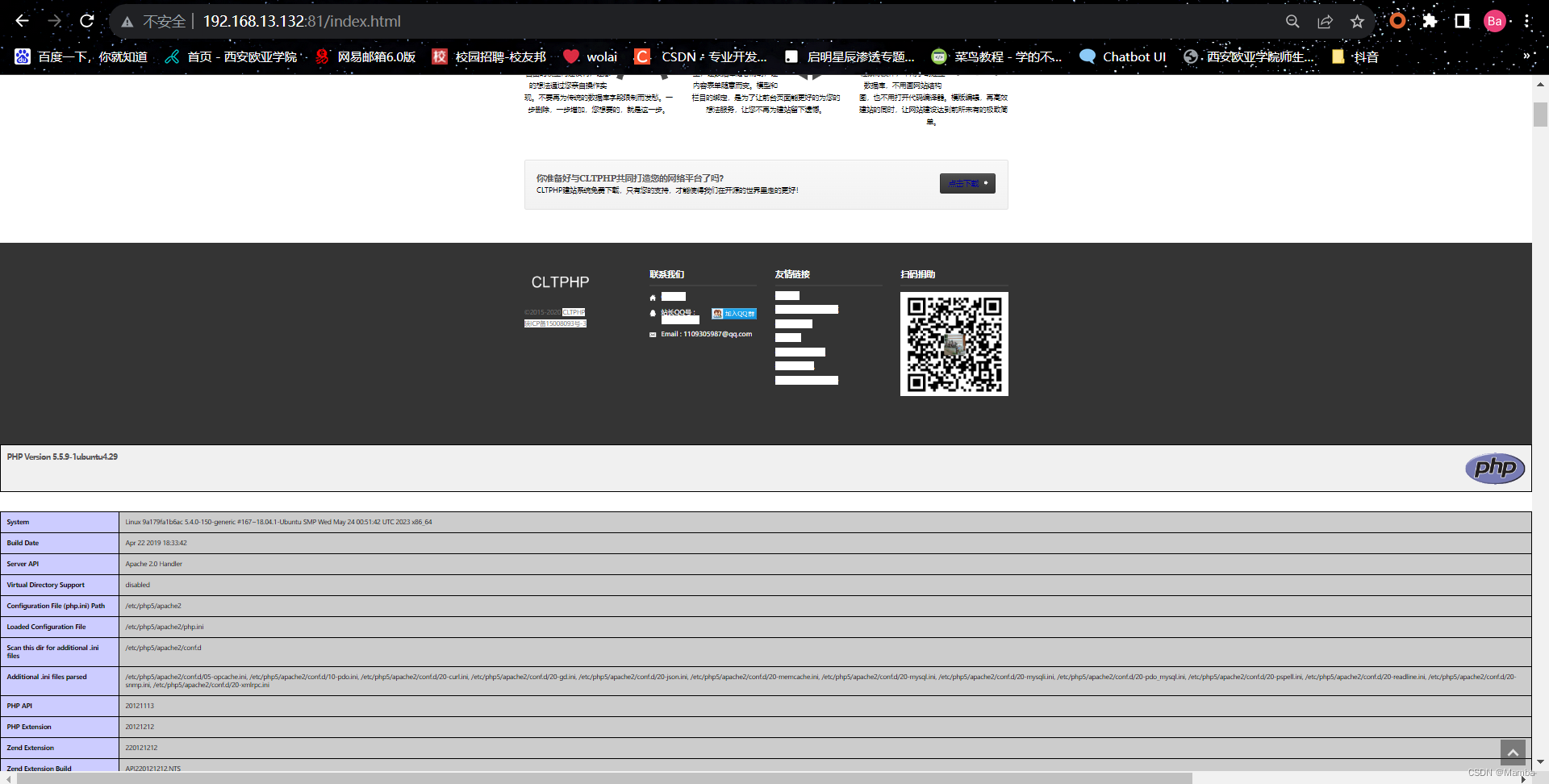The width and height of the screenshot is (1549, 784).
Task: Click the CLTPHP footer logo text
Action: [x=560, y=282]
